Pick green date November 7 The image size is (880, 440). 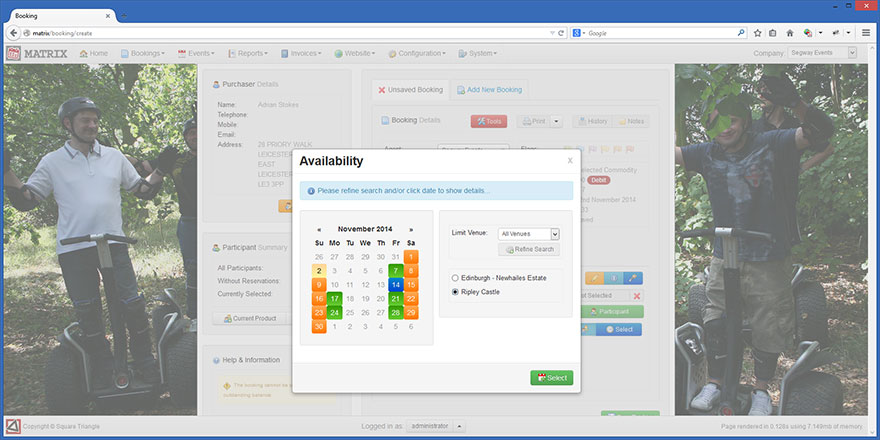396,271
